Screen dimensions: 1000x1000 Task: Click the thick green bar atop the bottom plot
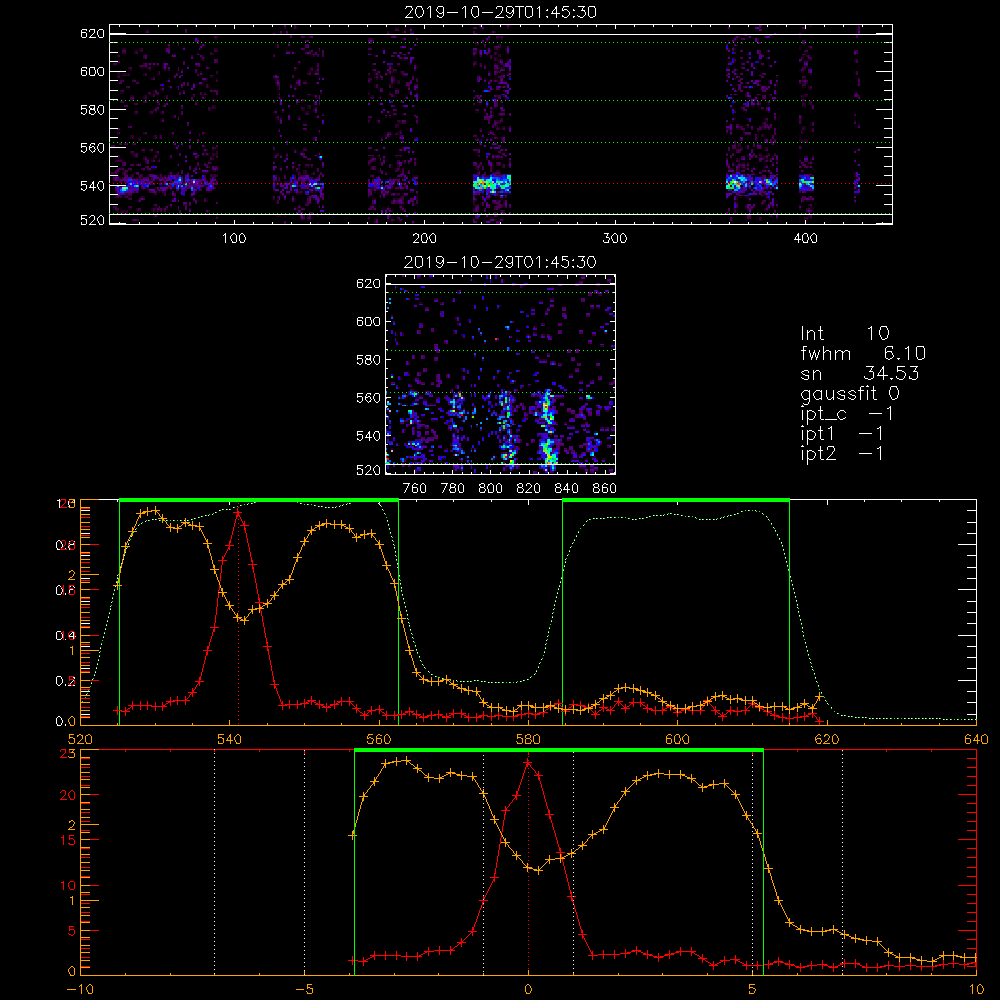(x=559, y=751)
